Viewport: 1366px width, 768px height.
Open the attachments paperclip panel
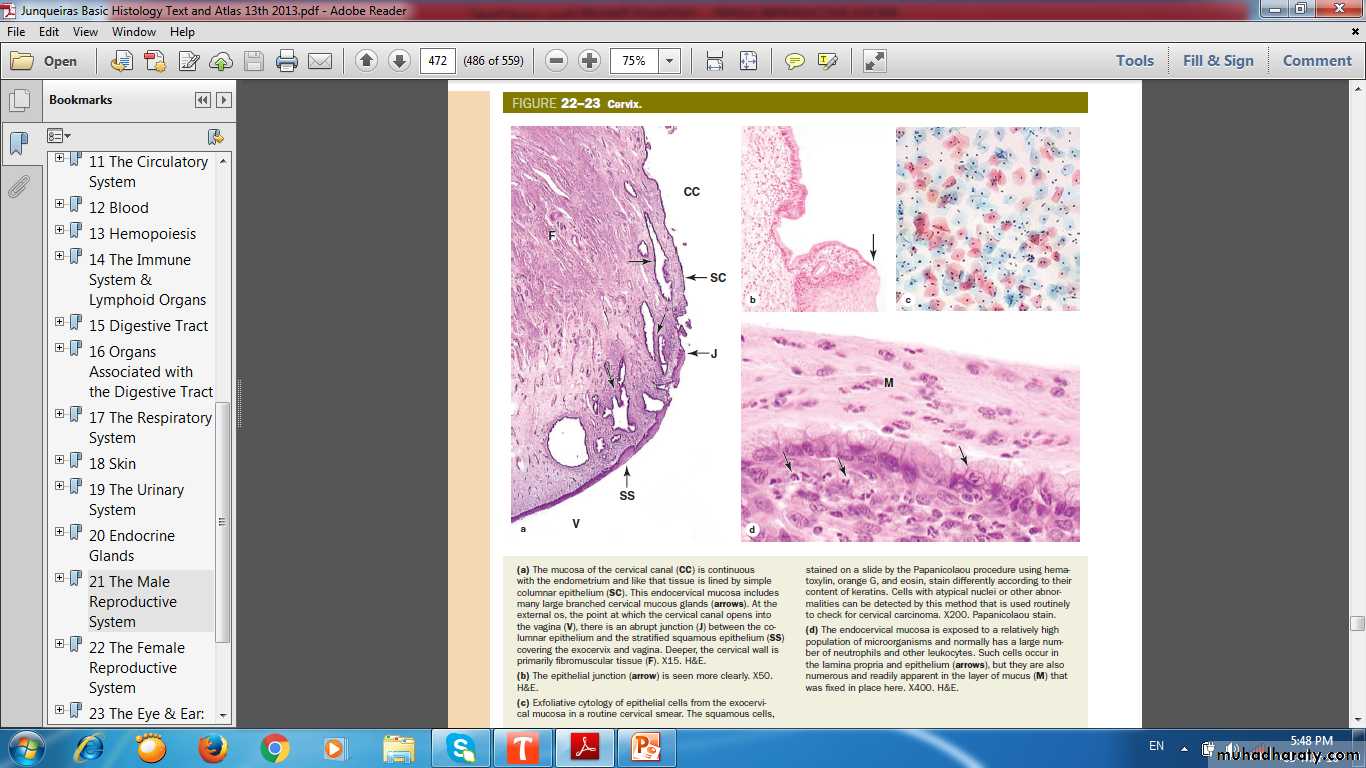tap(18, 187)
